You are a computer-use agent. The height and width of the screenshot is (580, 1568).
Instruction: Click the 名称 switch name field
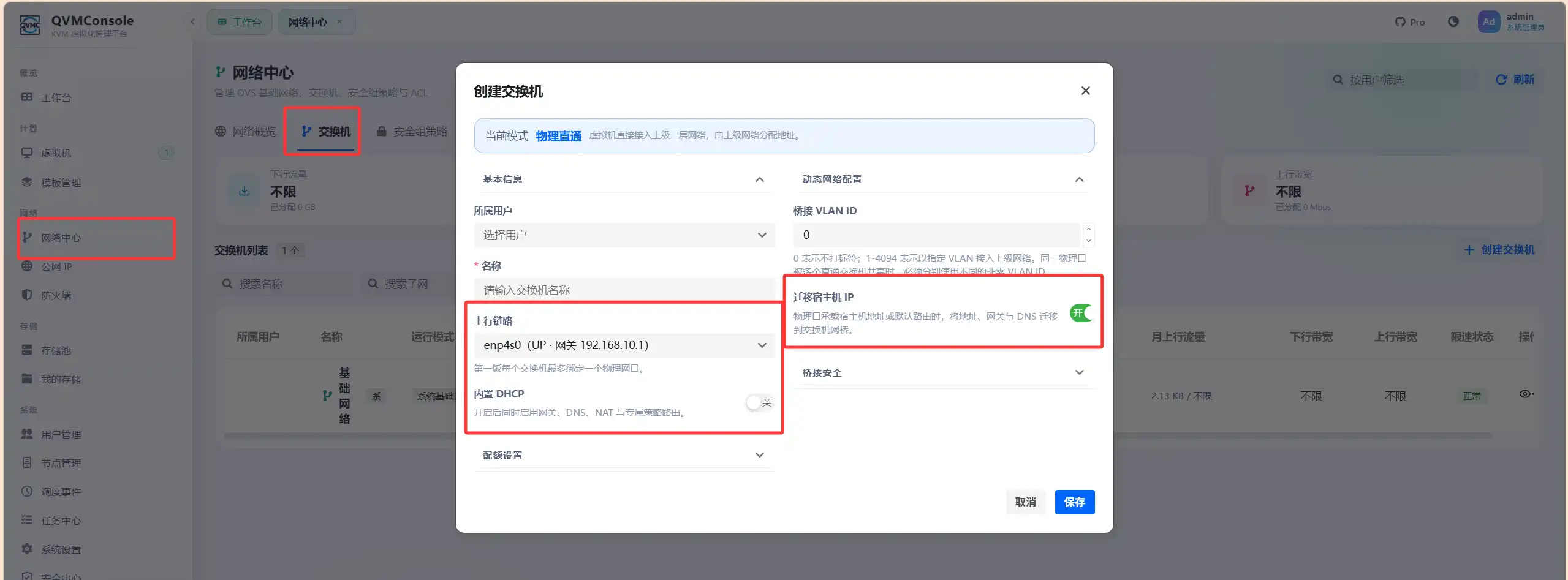point(624,290)
